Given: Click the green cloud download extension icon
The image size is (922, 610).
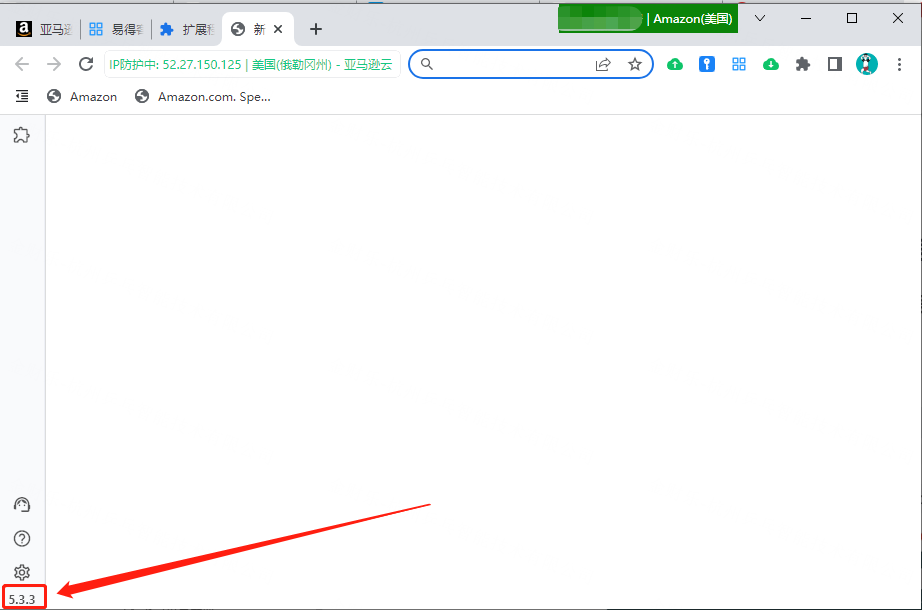Looking at the screenshot, I should (x=770, y=64).
